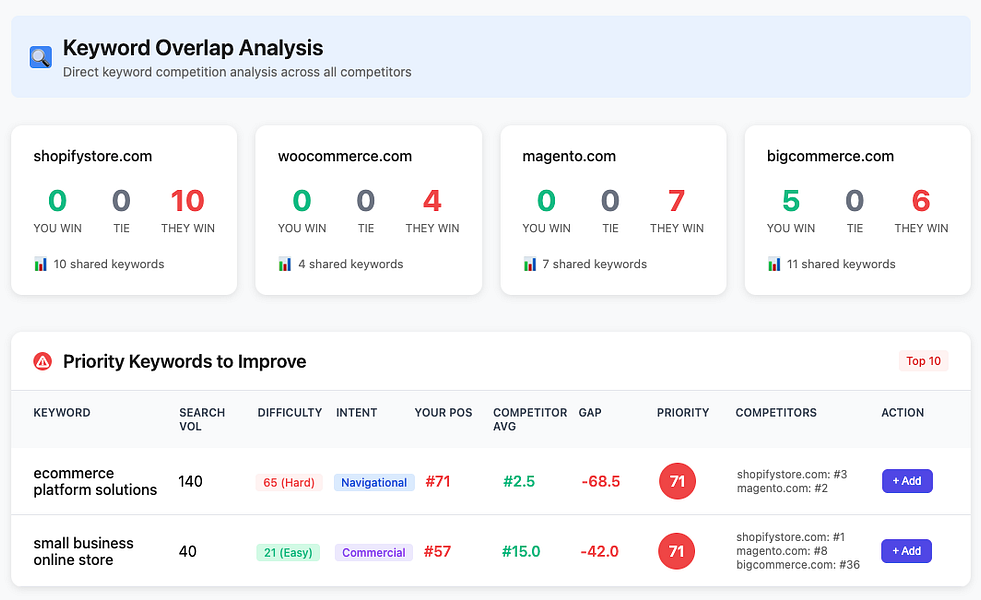Click the 65 (Hard) difficulty badge

[x=288, y=481]
